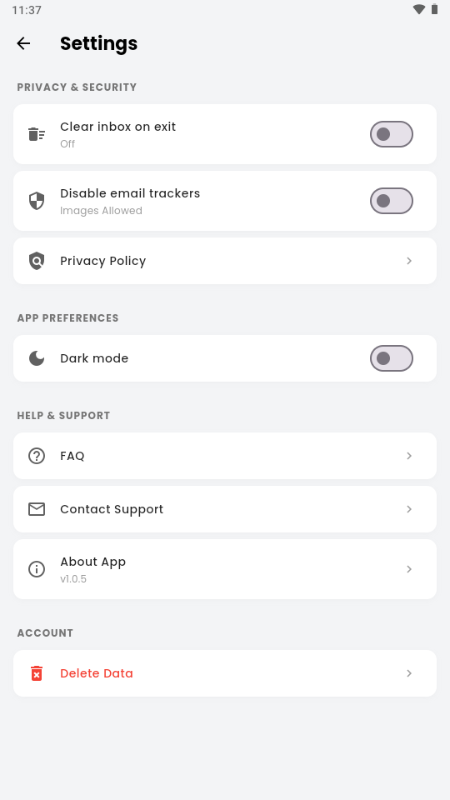Click the Wi-Fi status bar icon
The image size is (450, 800).
click(419, 9)
